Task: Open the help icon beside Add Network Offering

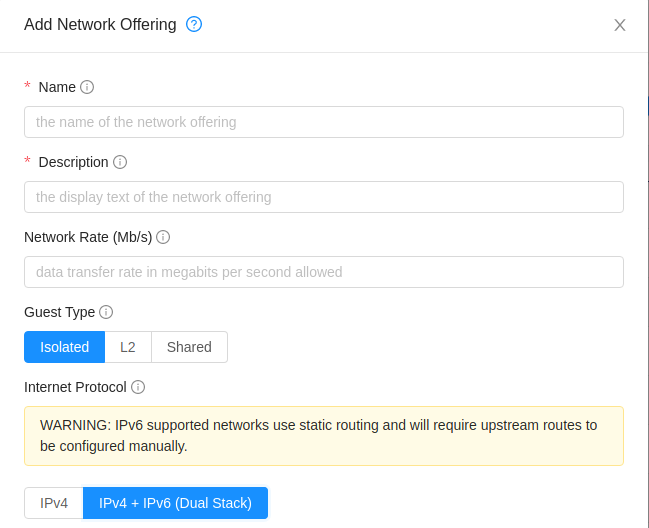Action: point(194,24)
